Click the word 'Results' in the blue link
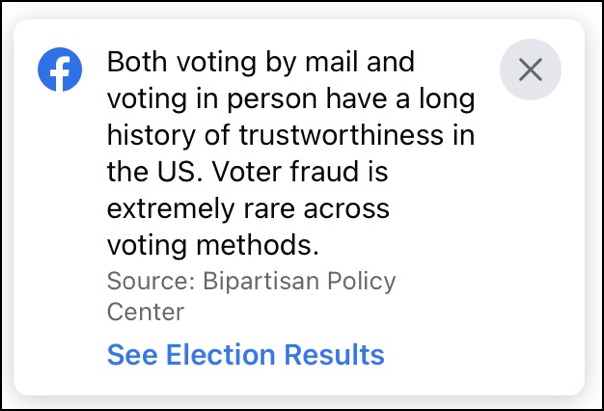 (x=334, y=354)
